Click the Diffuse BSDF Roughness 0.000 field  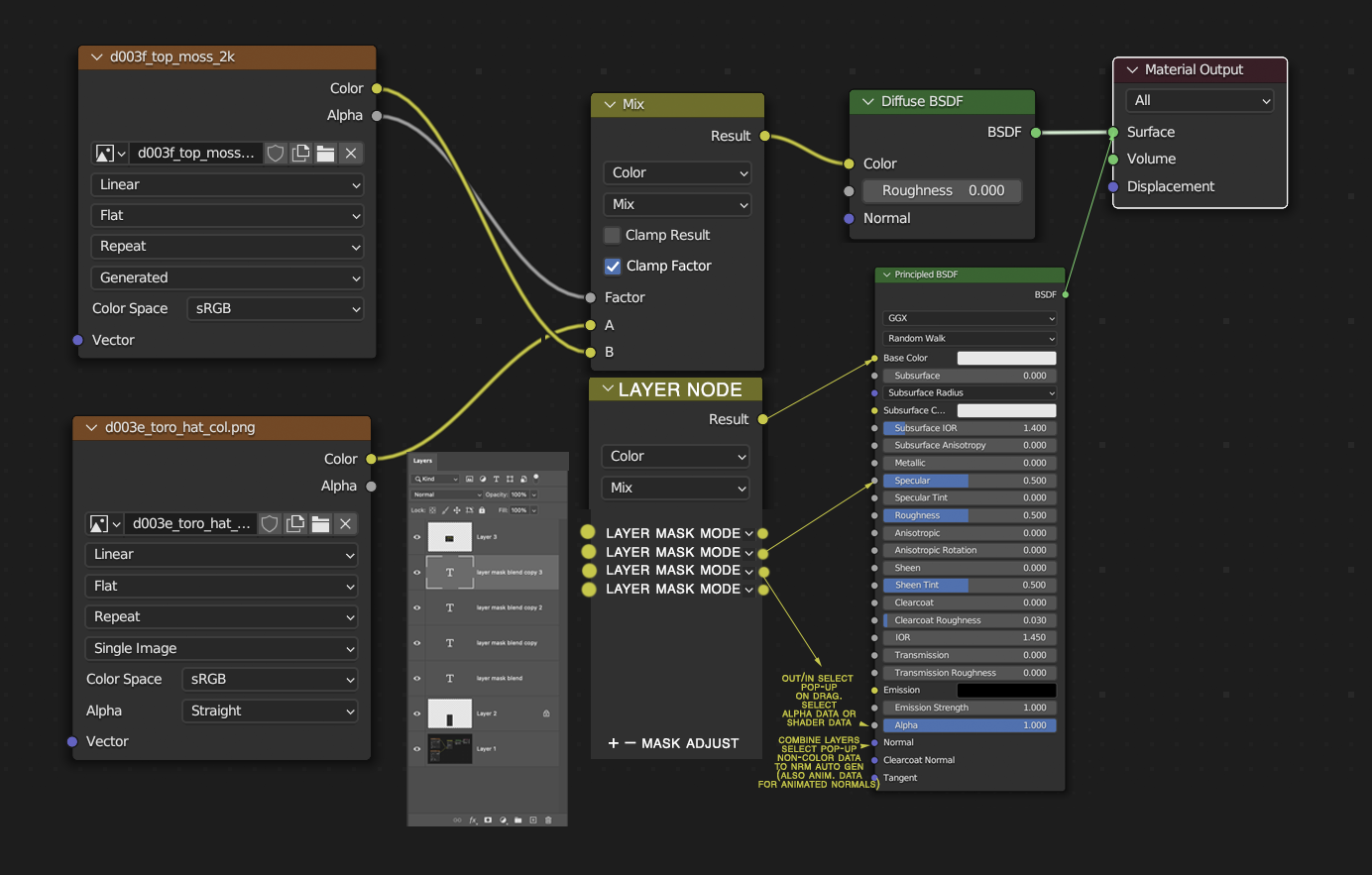pyautogui.click(x=942, y=190)
